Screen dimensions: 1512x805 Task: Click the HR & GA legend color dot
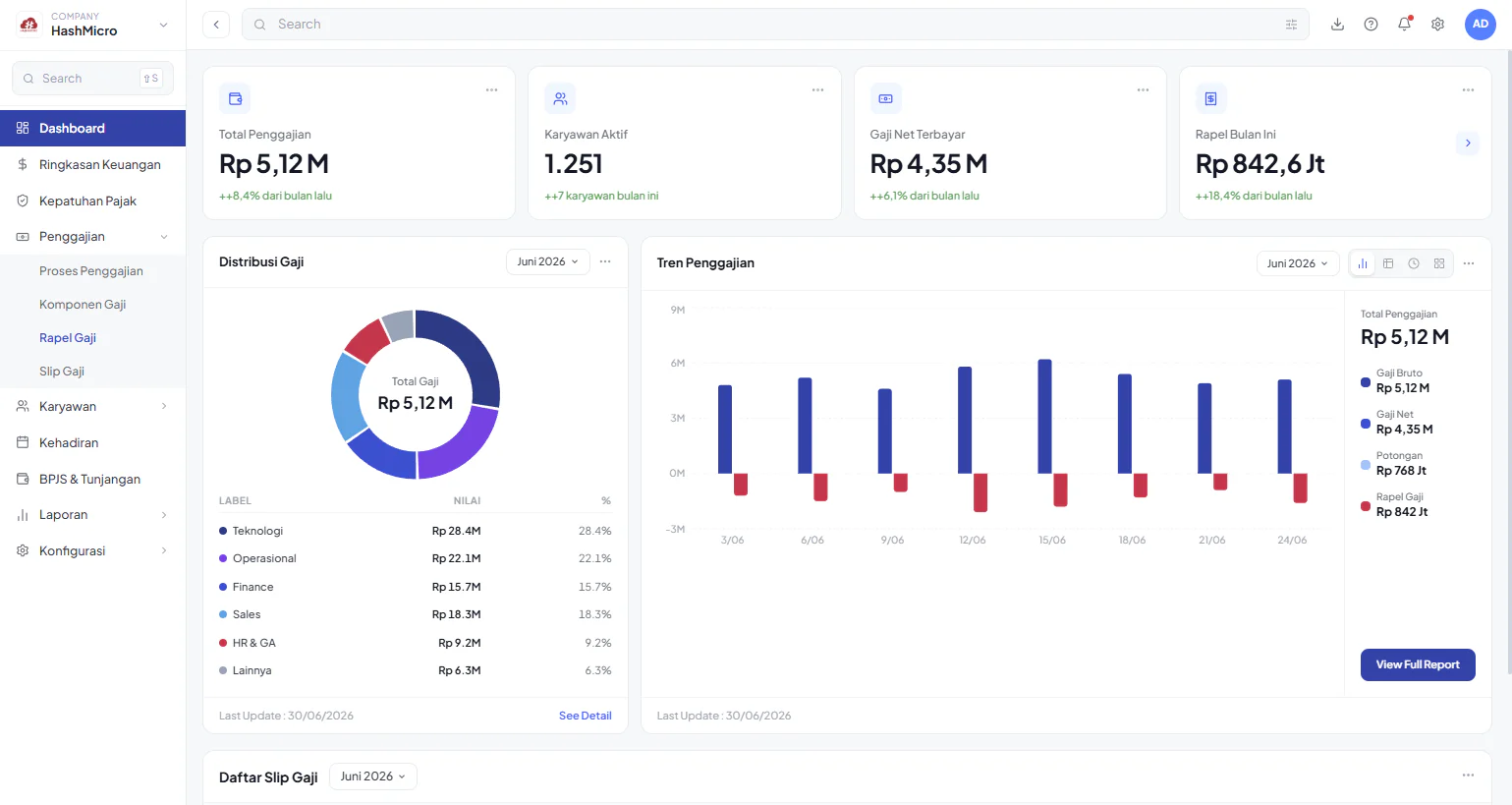pos(223,643)
